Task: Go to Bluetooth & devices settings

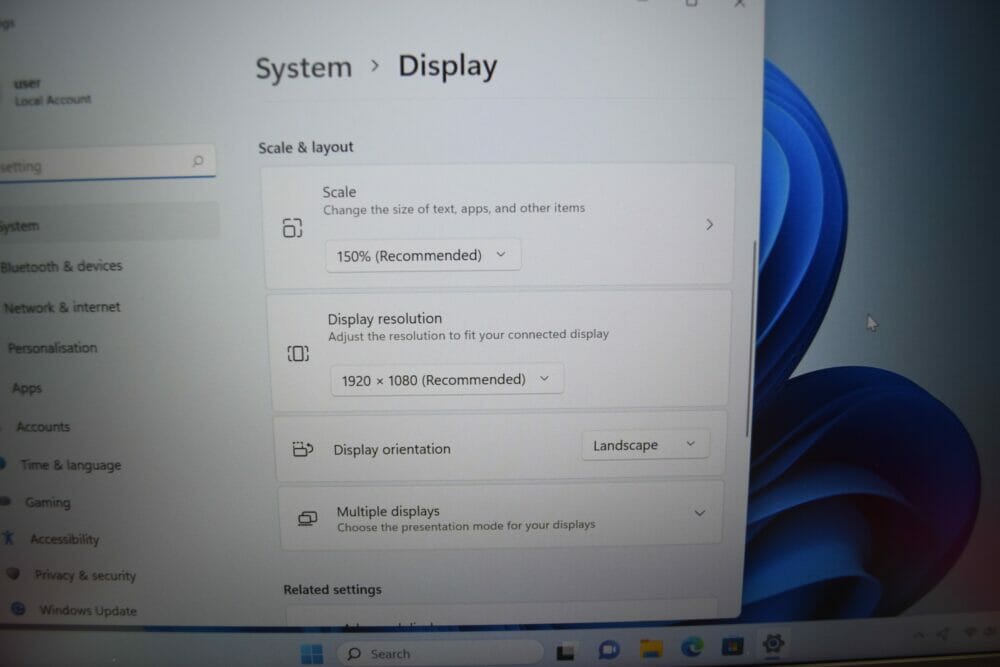Action: tap(61, 266)
